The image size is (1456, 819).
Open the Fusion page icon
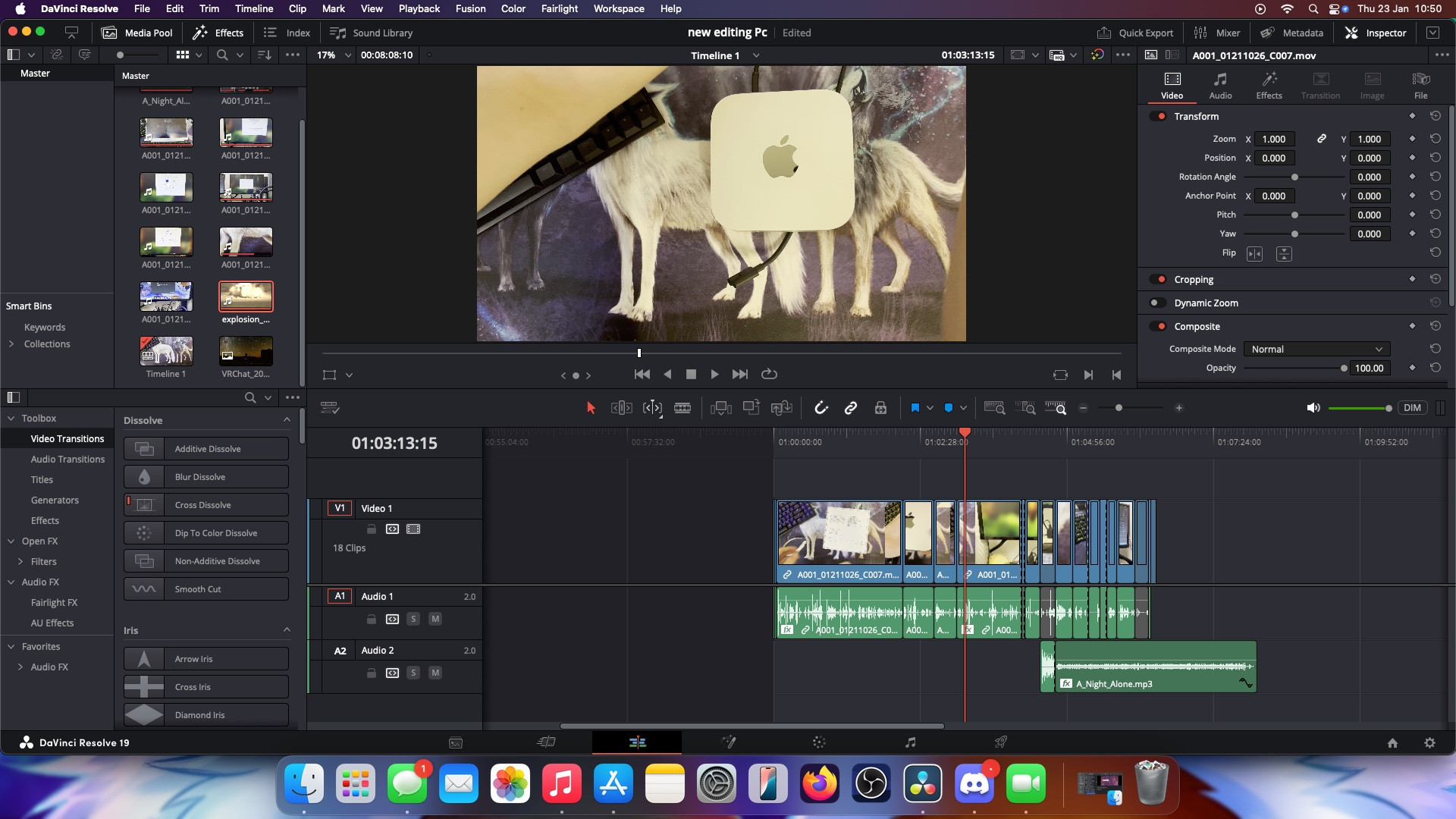pyautogui.click(x=729, y=742)
